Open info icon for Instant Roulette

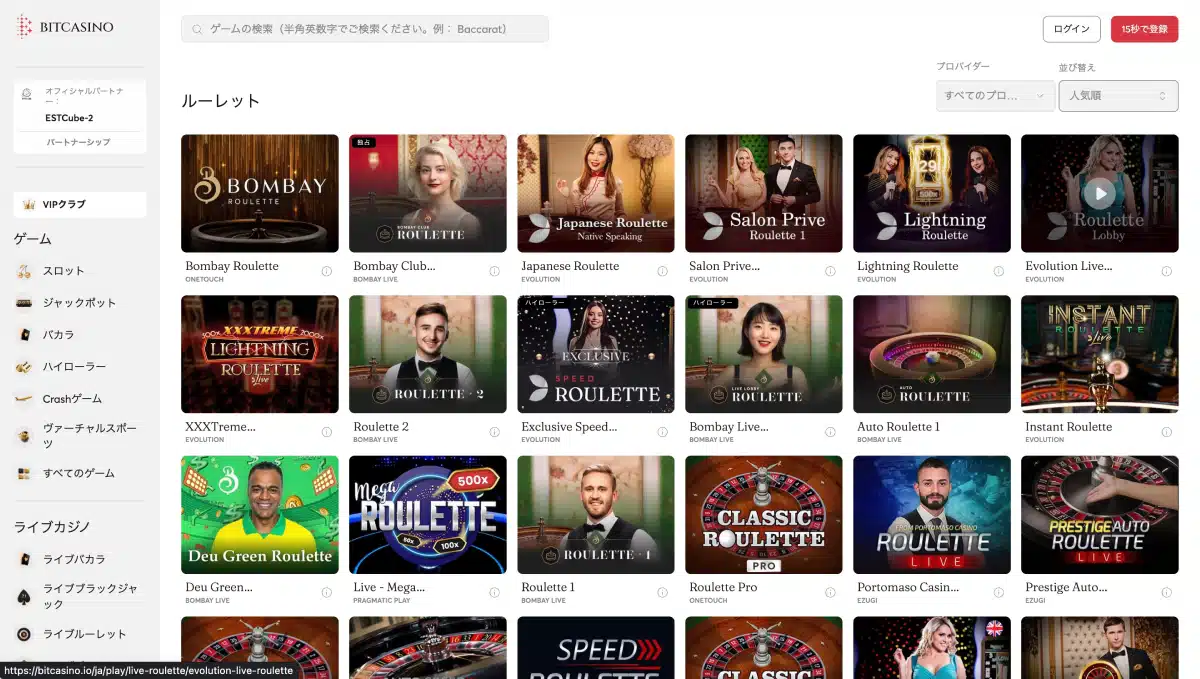[x=1166, y=432]
